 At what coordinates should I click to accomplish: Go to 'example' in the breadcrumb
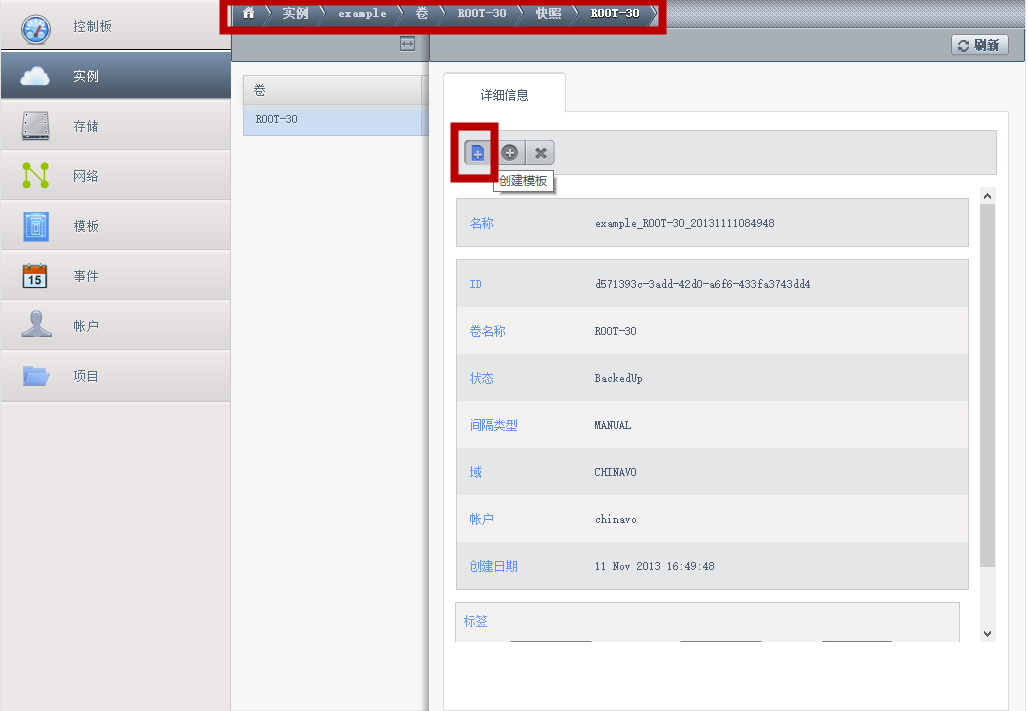pyautogui.click(x=362, y=13)
